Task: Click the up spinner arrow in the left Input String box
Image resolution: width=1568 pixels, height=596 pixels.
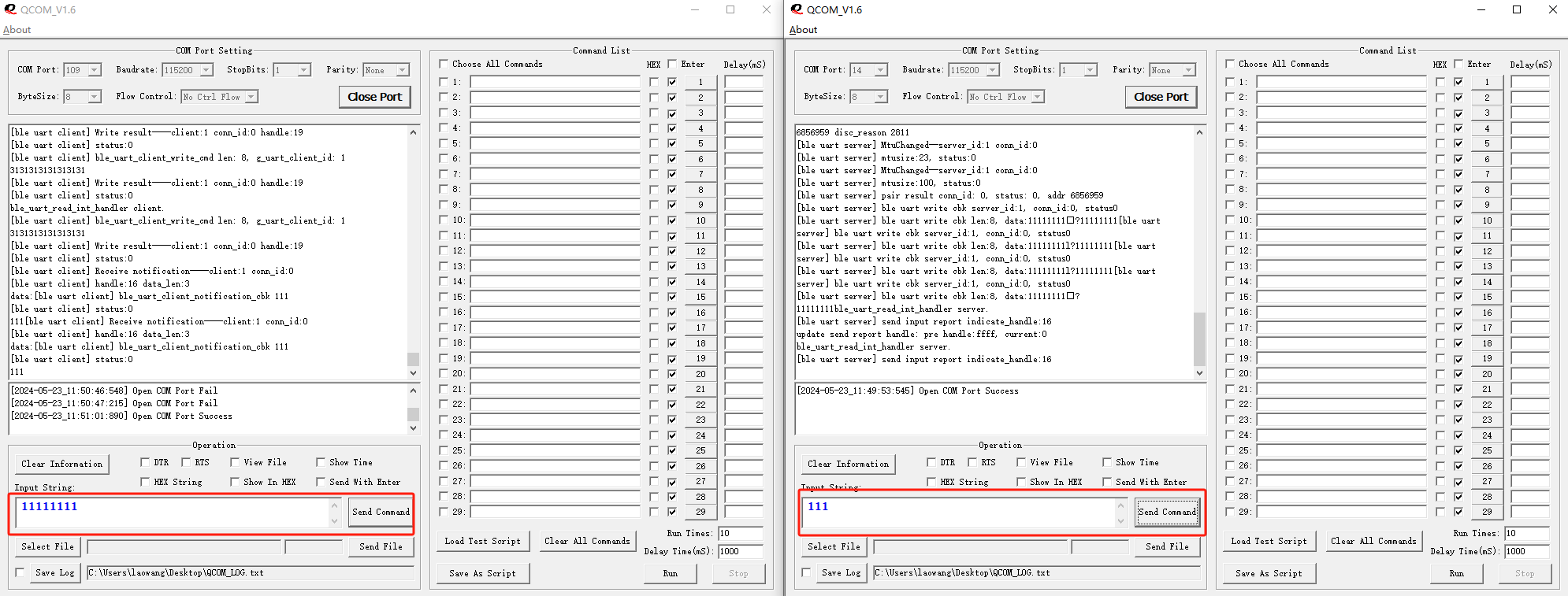Action: (x=334, y=505)
